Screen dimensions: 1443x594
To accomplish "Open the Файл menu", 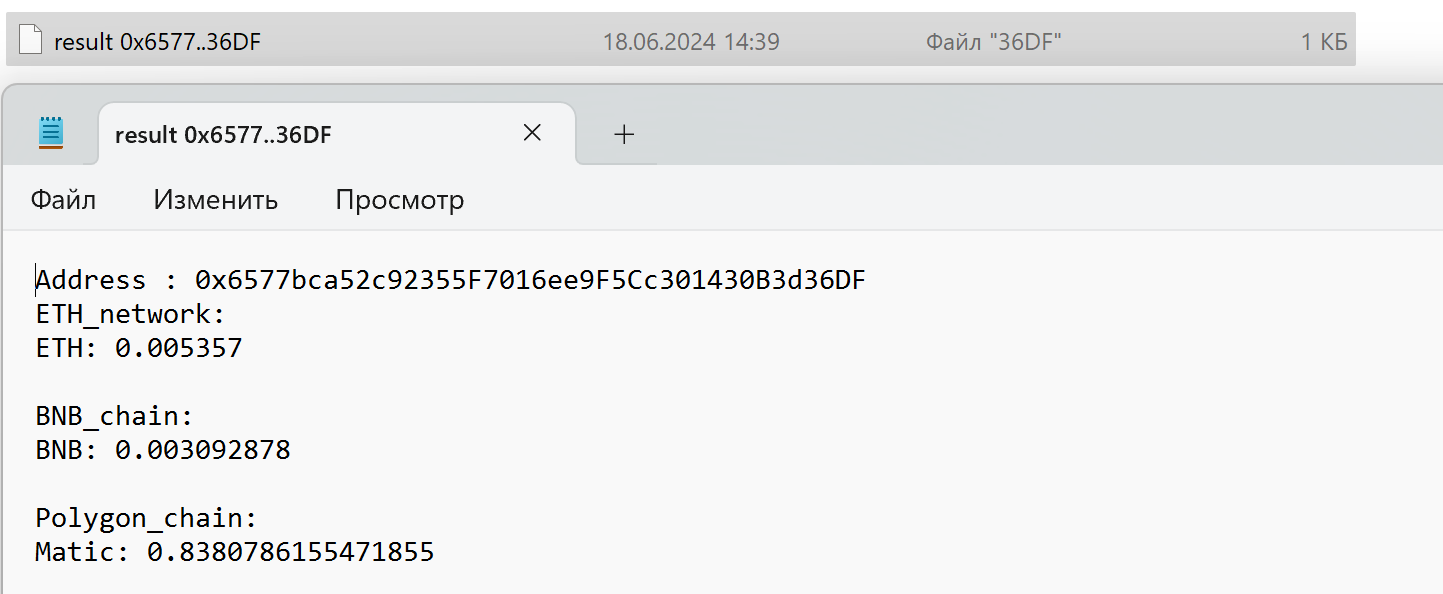I will click(x=63, y=200).
